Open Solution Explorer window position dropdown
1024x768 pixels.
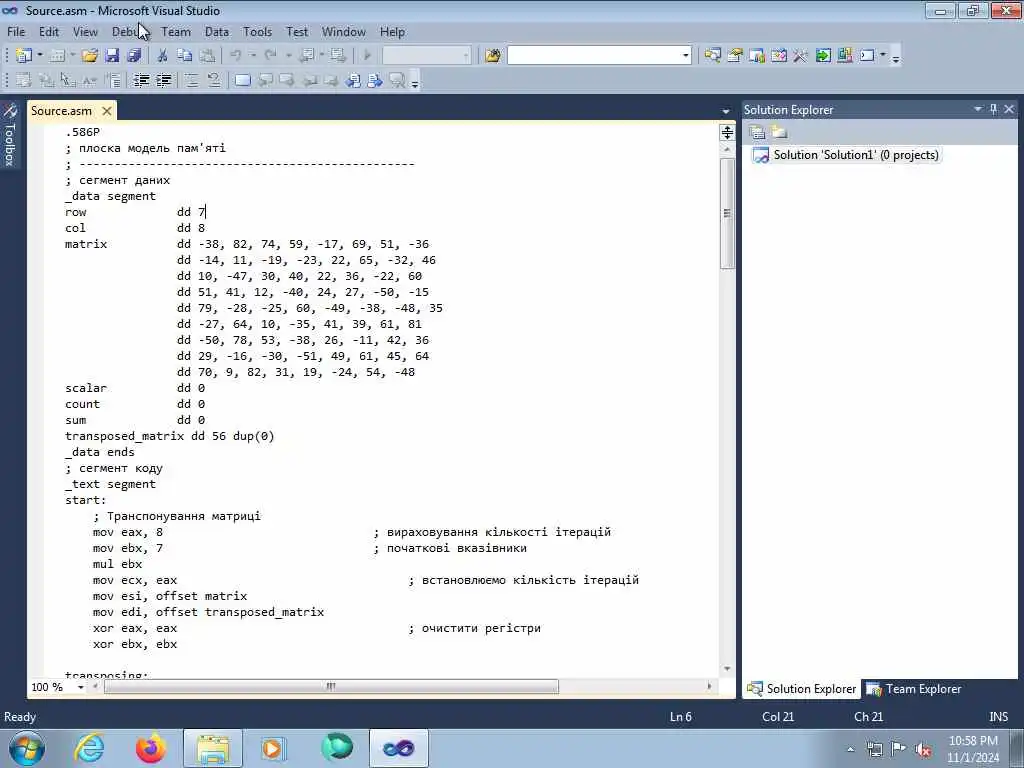978,109
